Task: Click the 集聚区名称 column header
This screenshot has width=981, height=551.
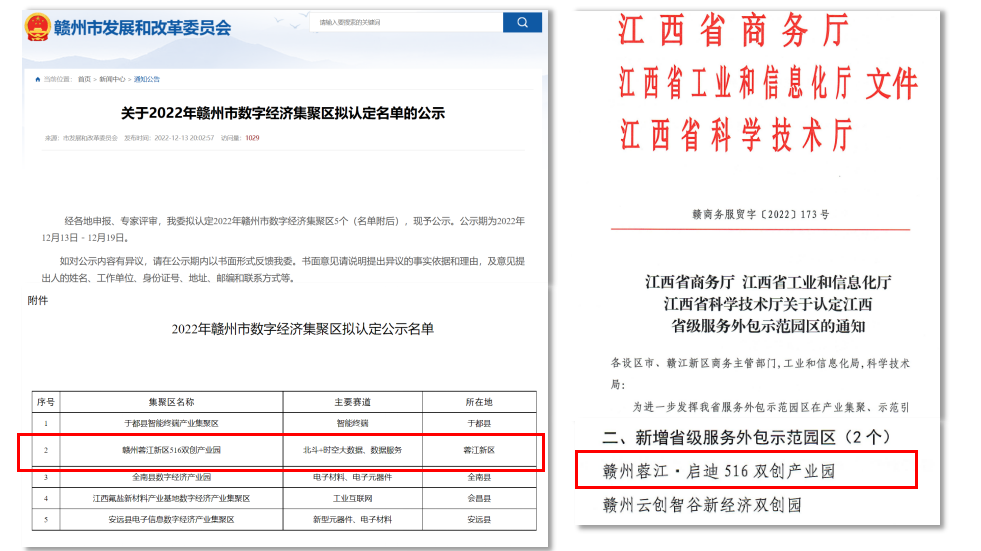Action: tap(171, 402)
